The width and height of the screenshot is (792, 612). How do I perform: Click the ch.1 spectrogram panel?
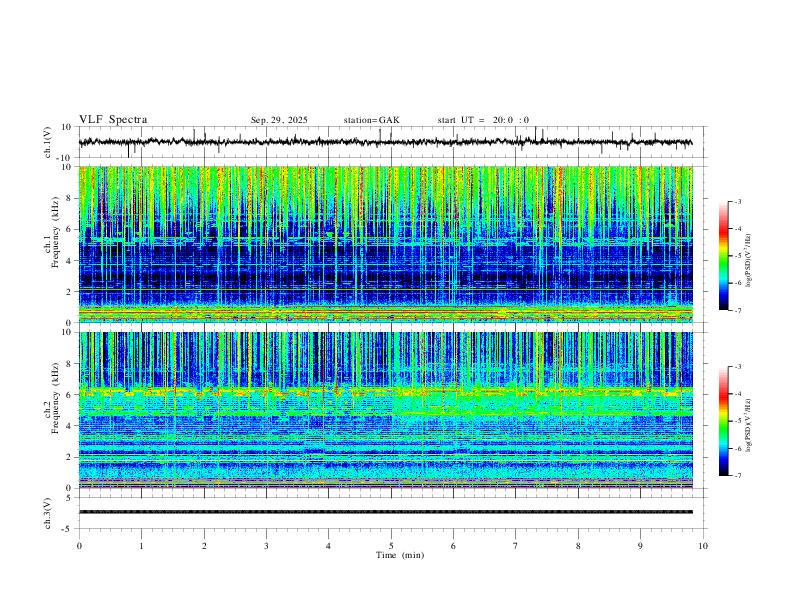click(385, 244)
